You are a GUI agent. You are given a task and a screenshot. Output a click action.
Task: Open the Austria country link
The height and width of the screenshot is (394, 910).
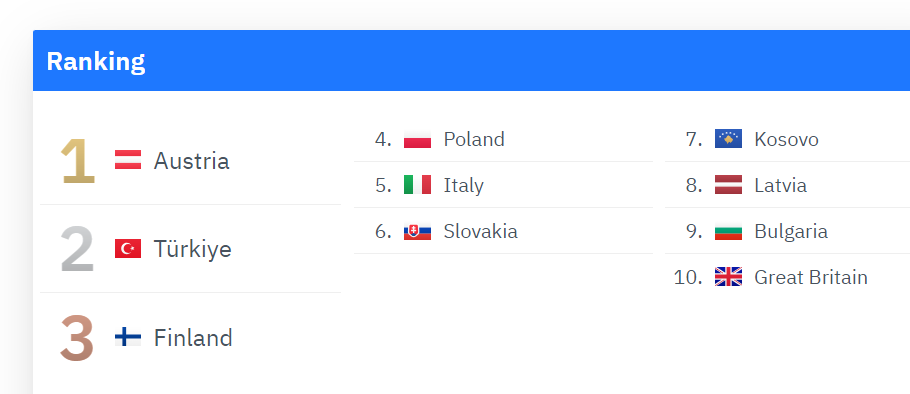point(191,161)
